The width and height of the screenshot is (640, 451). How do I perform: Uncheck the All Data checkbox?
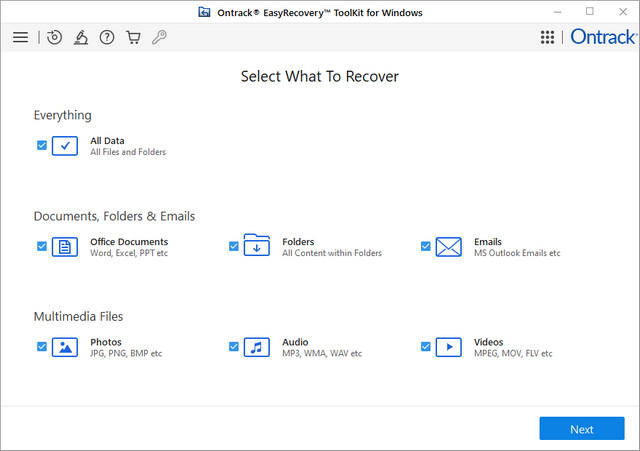click(x=42, y=145)
